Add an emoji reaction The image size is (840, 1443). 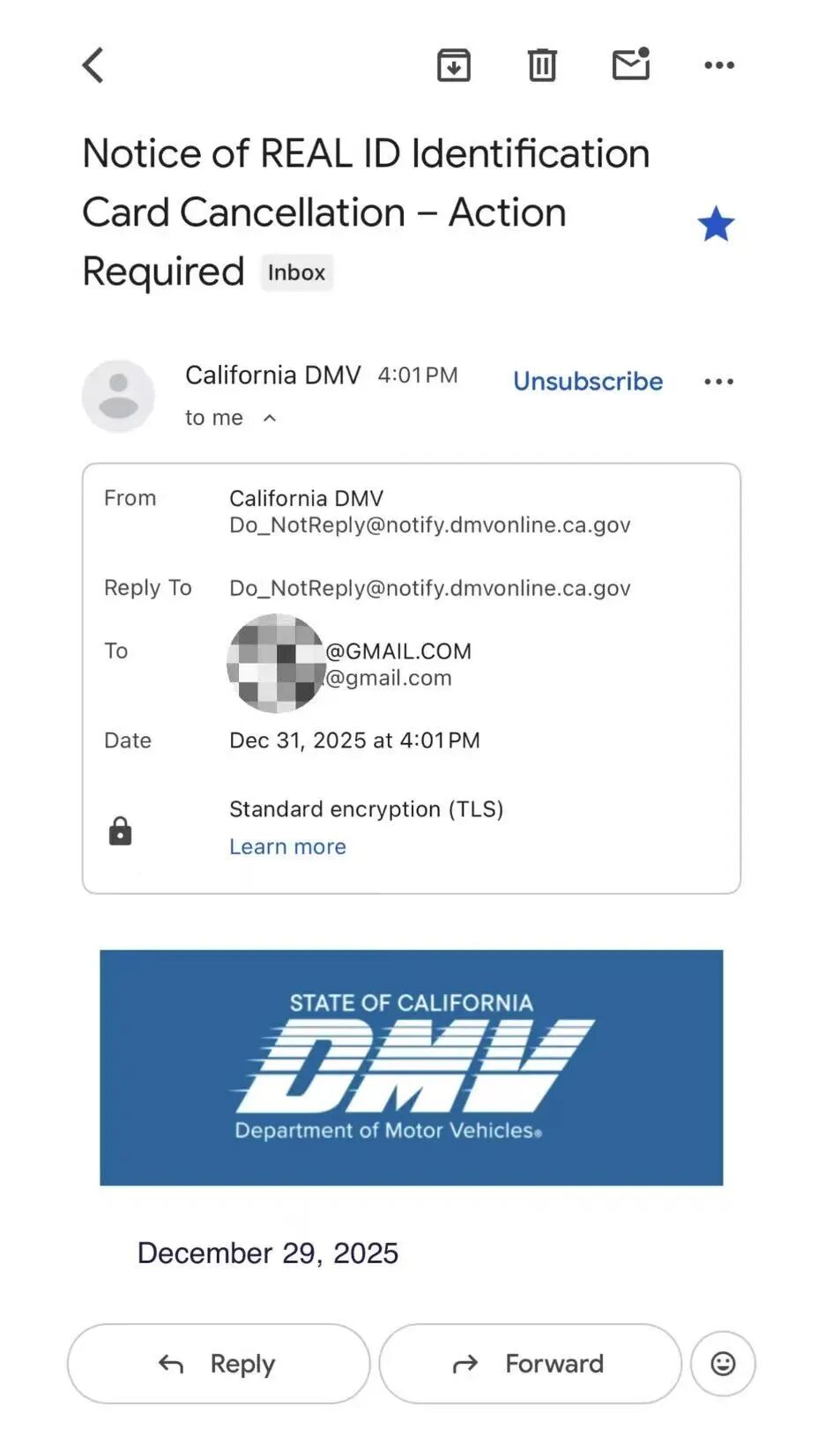[x=723, y=1364]
